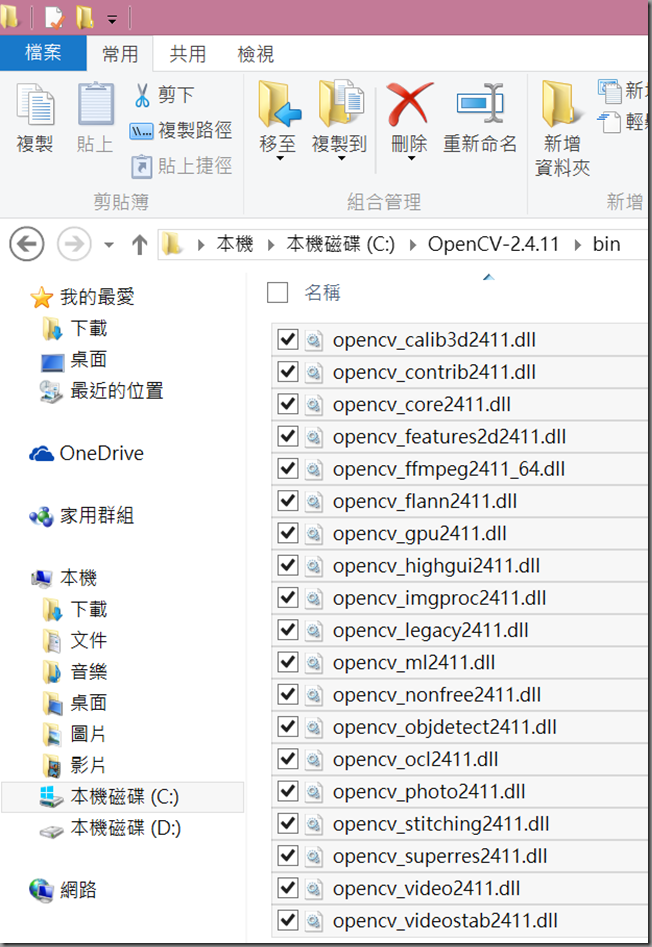Click the Cut (剪下) scissors icon
Image resolution: width=652 pixels, height=947 pixels.
[x=142, y=95]
